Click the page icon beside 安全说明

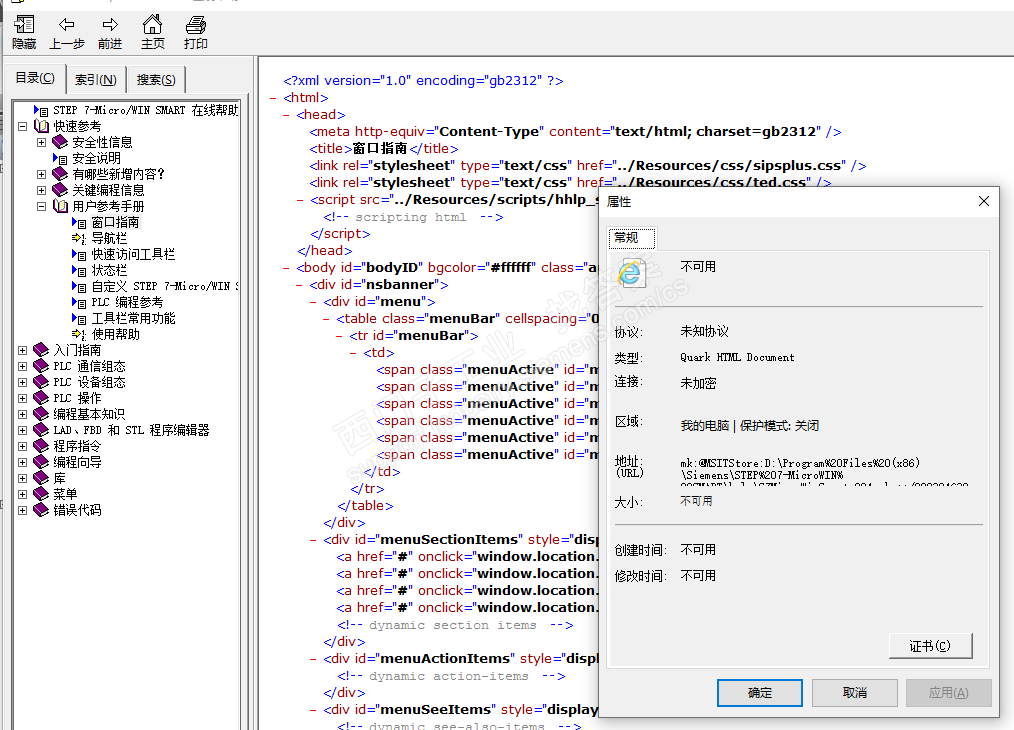point(60,158)
